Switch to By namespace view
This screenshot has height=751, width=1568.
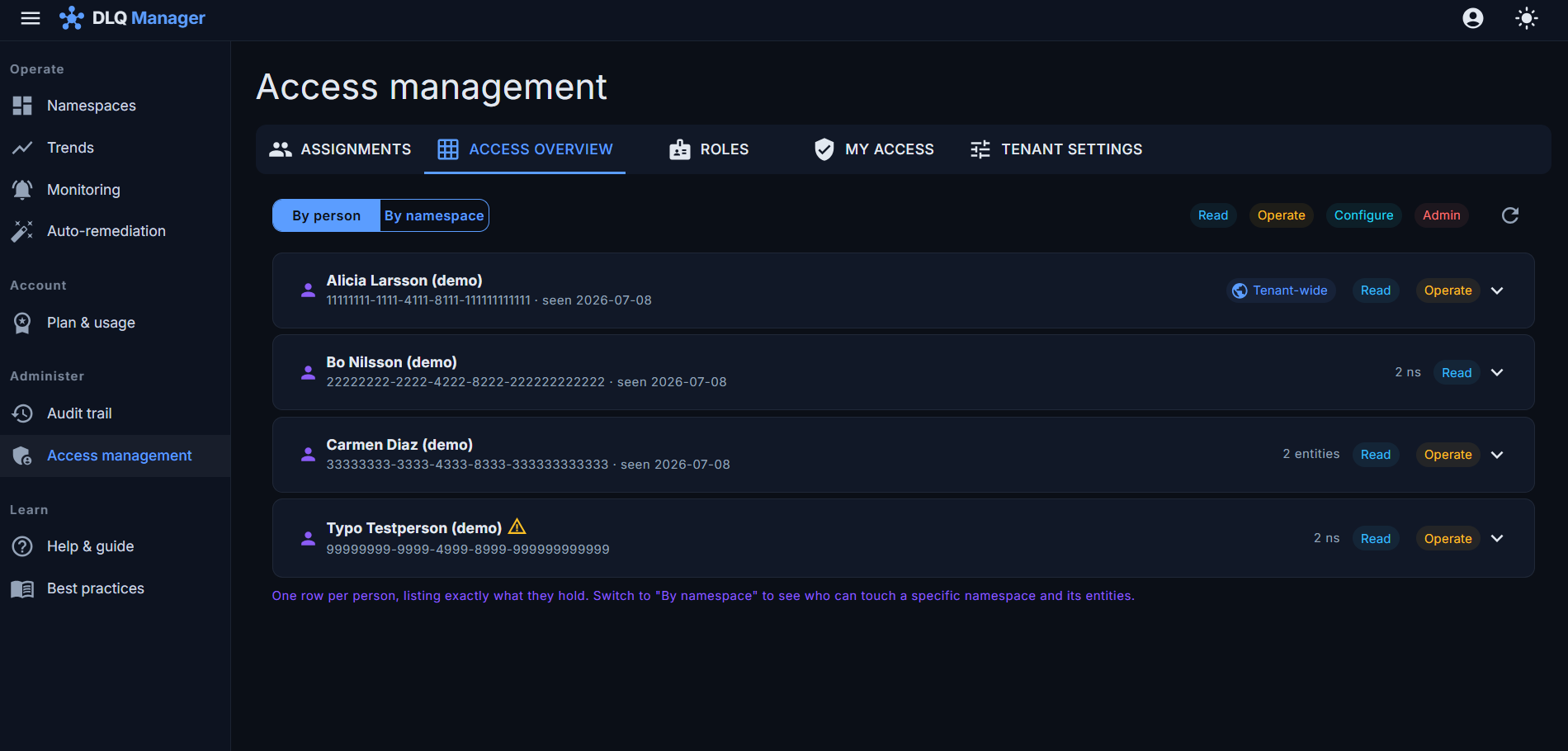[x=434, y=215]
